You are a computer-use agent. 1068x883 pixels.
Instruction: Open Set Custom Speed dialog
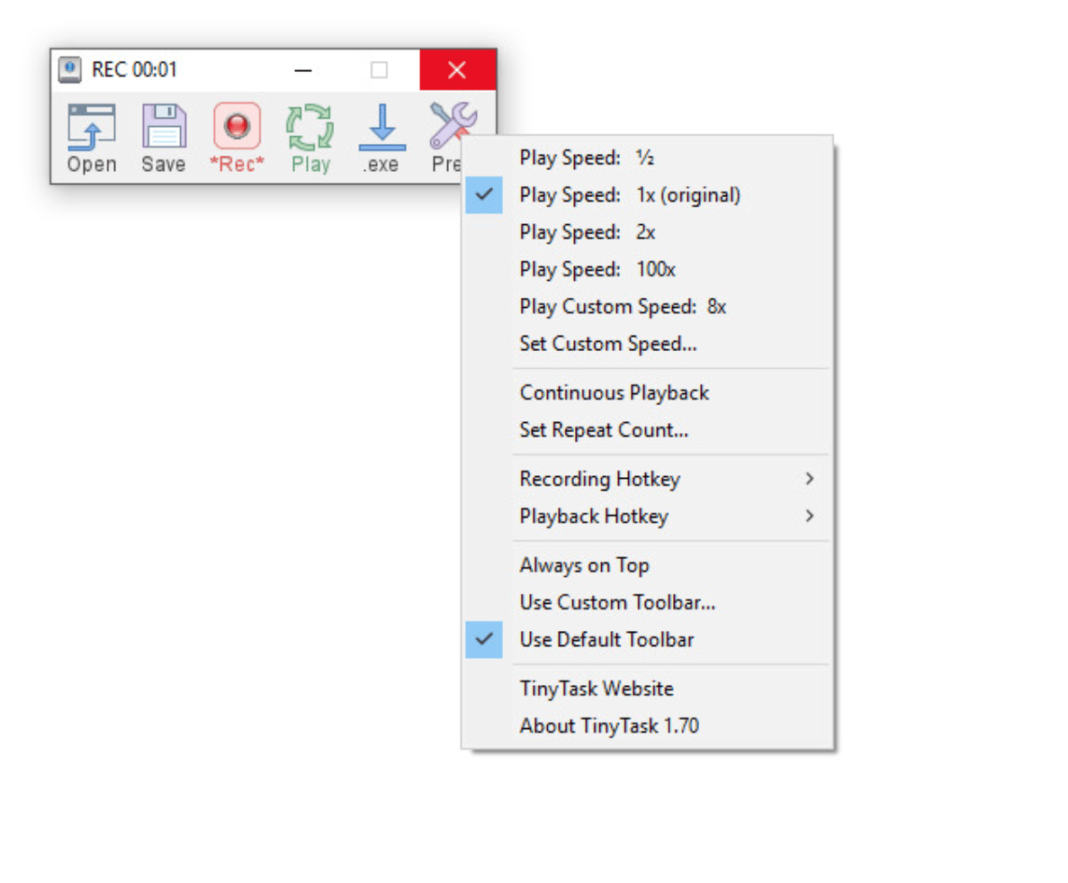click(x=608, y=343)
